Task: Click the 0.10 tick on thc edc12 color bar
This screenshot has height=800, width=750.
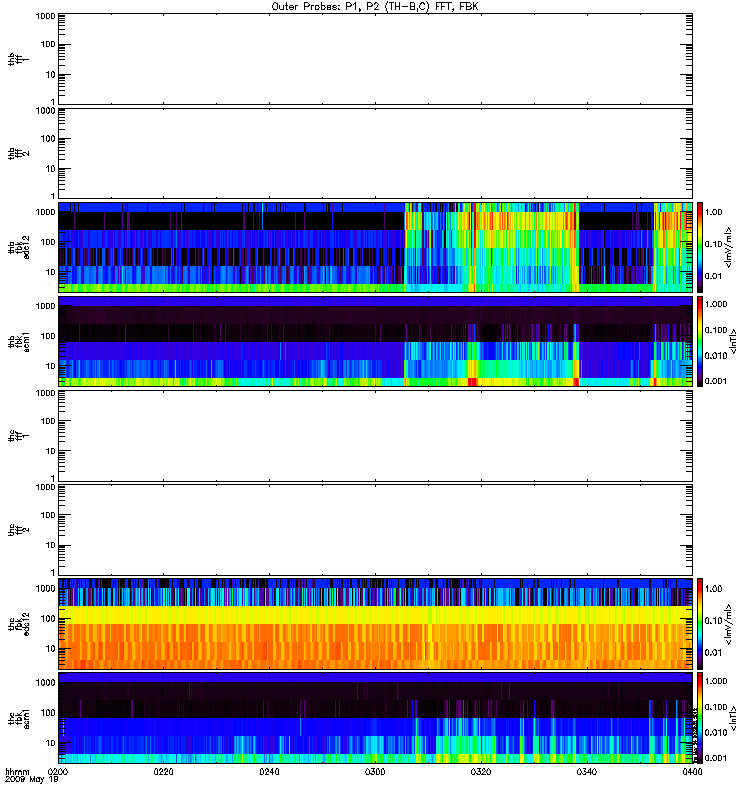Action: coord(713,621)
